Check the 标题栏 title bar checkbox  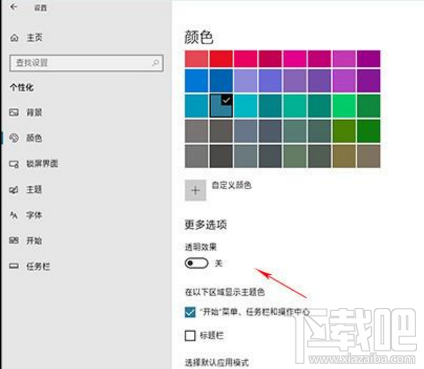point(190,335)
